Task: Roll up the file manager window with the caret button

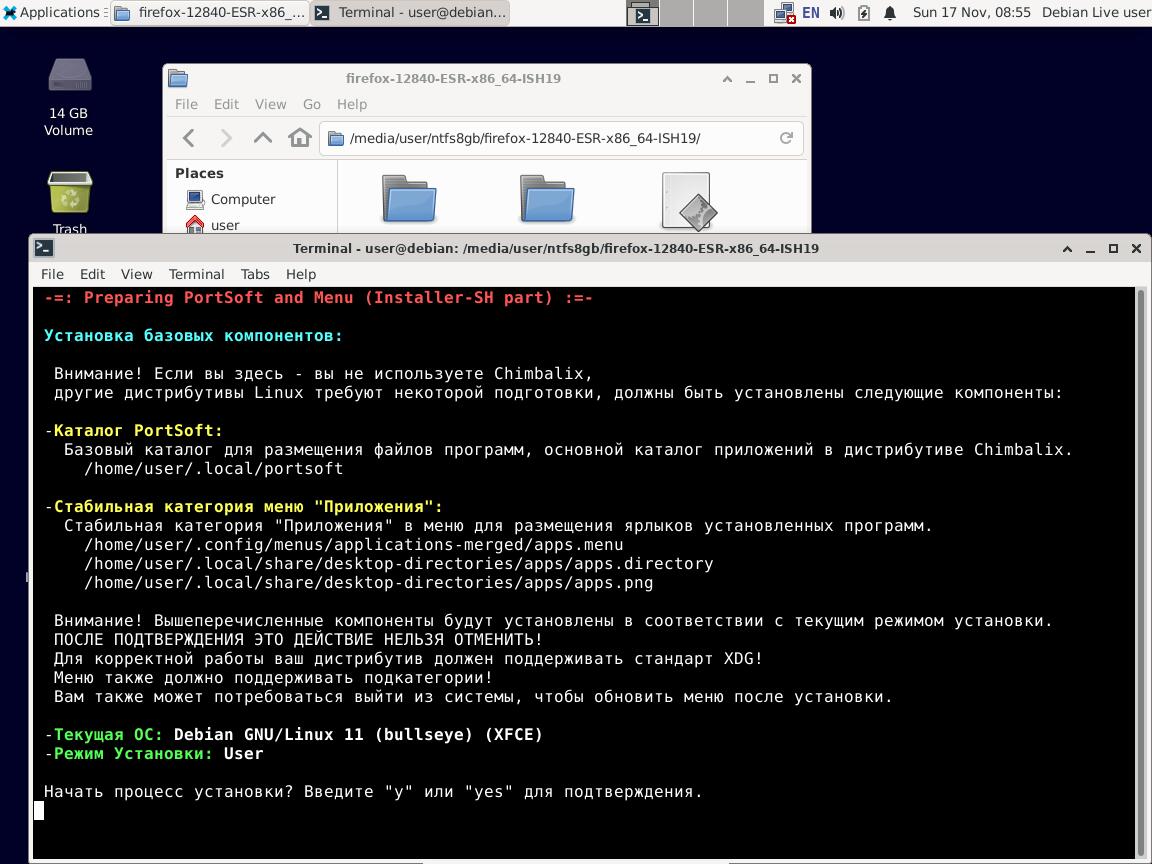Action: [x=727, y=79]
